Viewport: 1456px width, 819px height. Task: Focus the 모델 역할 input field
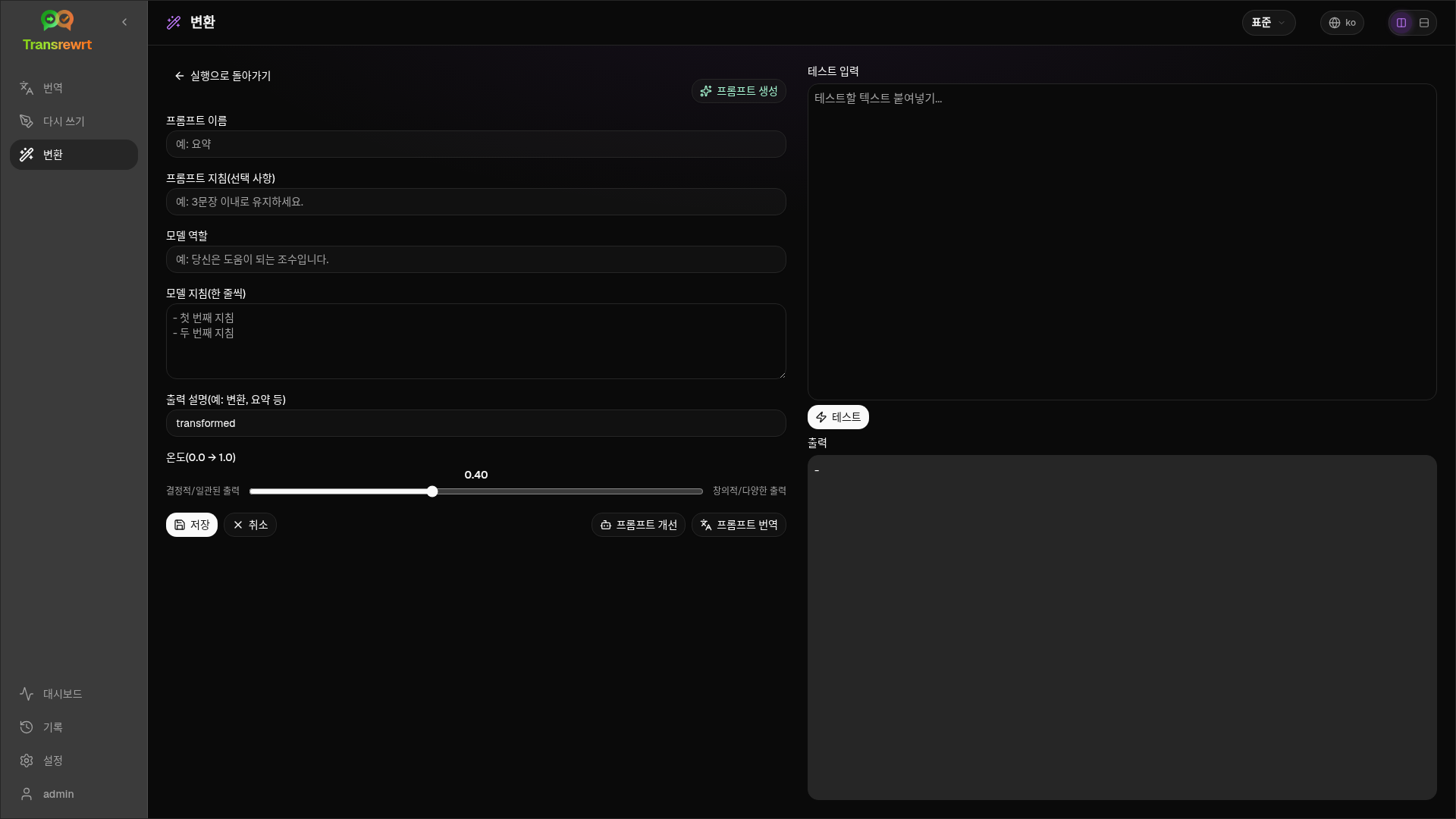[x=476, y=259]
